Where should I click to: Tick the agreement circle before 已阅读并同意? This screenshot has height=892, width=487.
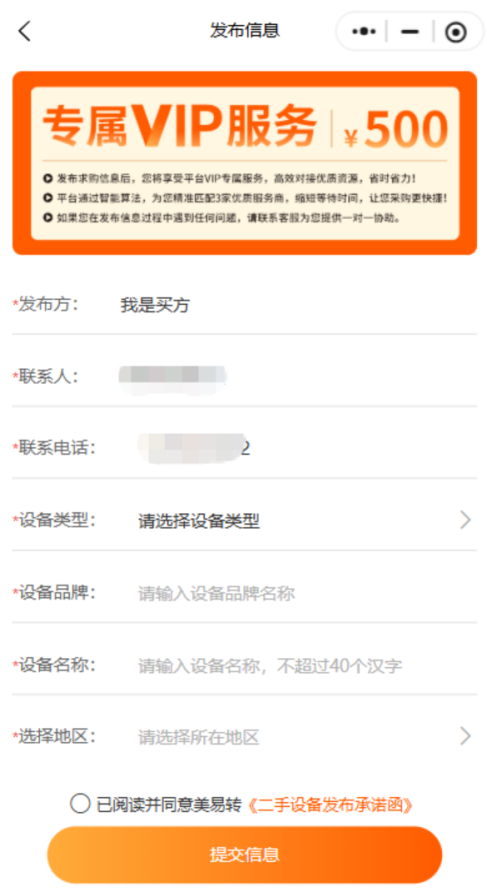80,804
